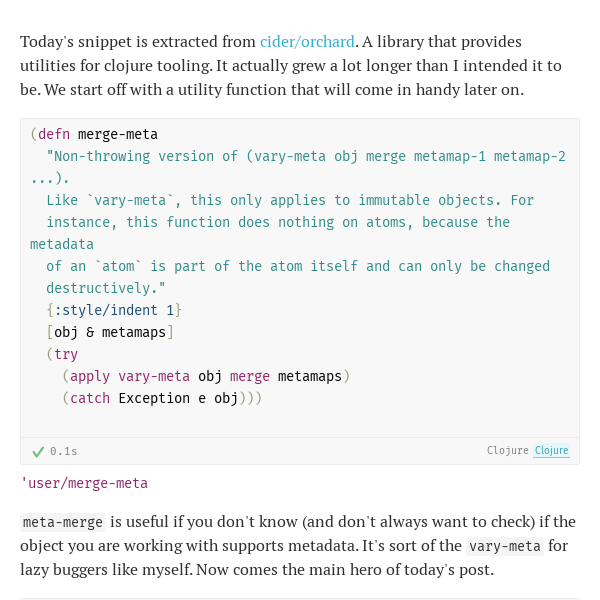Click the [obj & metamaps] argument vector
Screen dimensions: 600x600
tap(110, 332)
